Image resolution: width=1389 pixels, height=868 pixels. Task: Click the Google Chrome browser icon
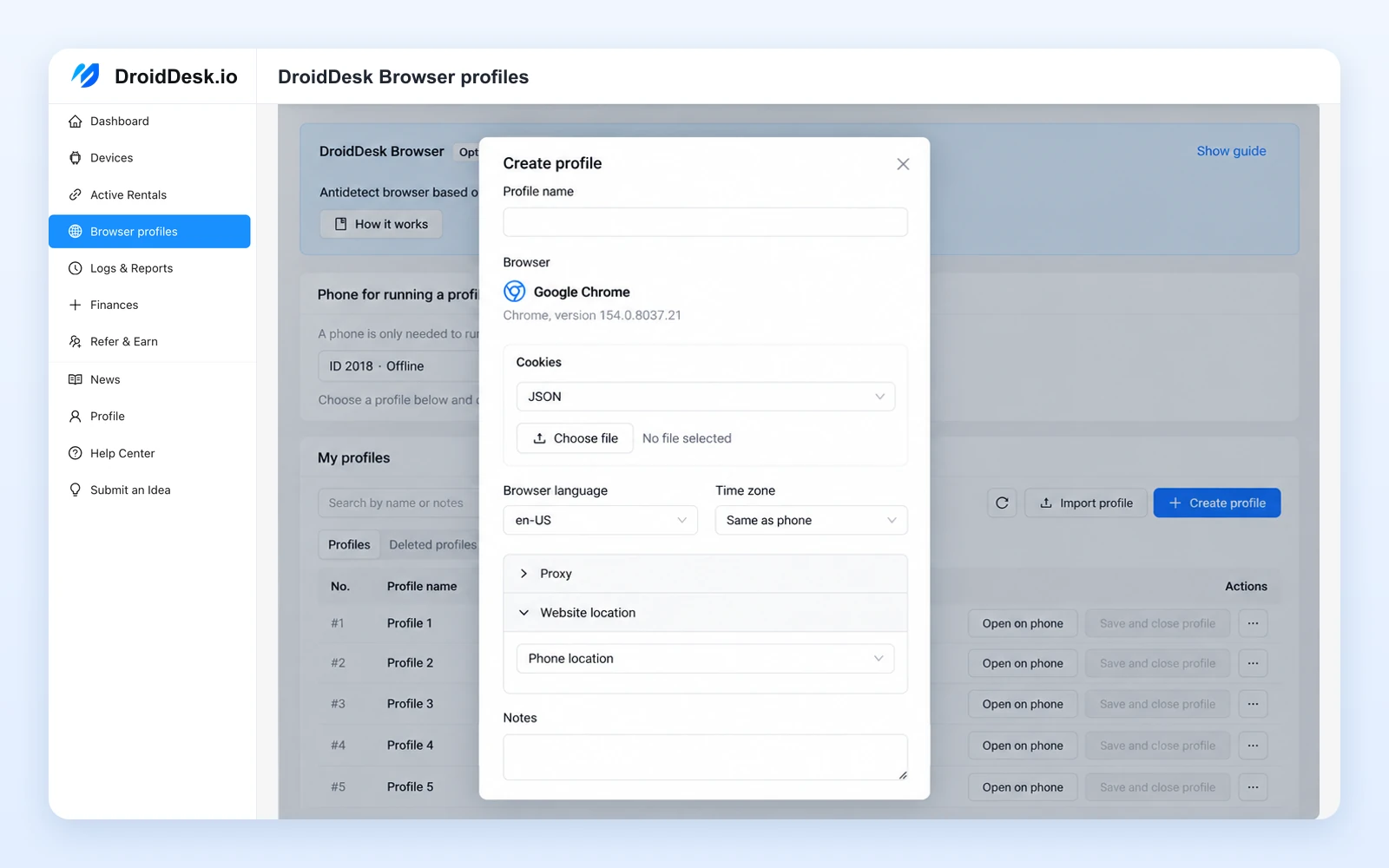pyautogui.click(x=515, y=292)
